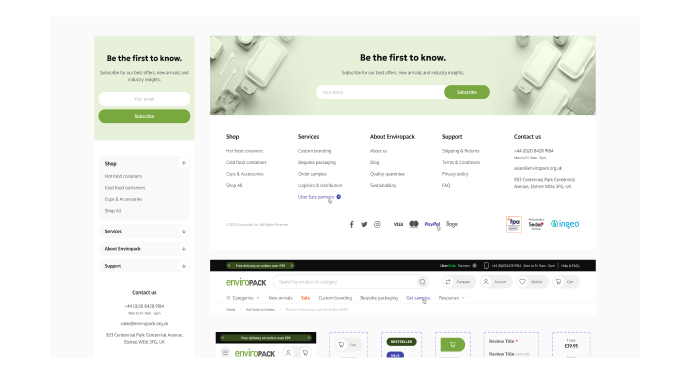Viewport: 690px width, 373px height.
Task: Open the Resources dropdown in the nav bar
Action: point(451,298)
